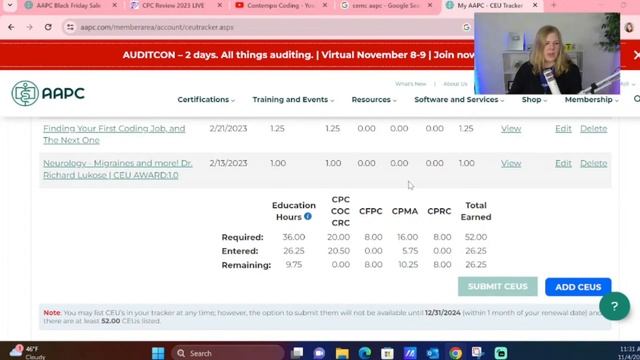
Task: Open Task View in taskbar
Action: pyautogui.click(x=297, y=353)
